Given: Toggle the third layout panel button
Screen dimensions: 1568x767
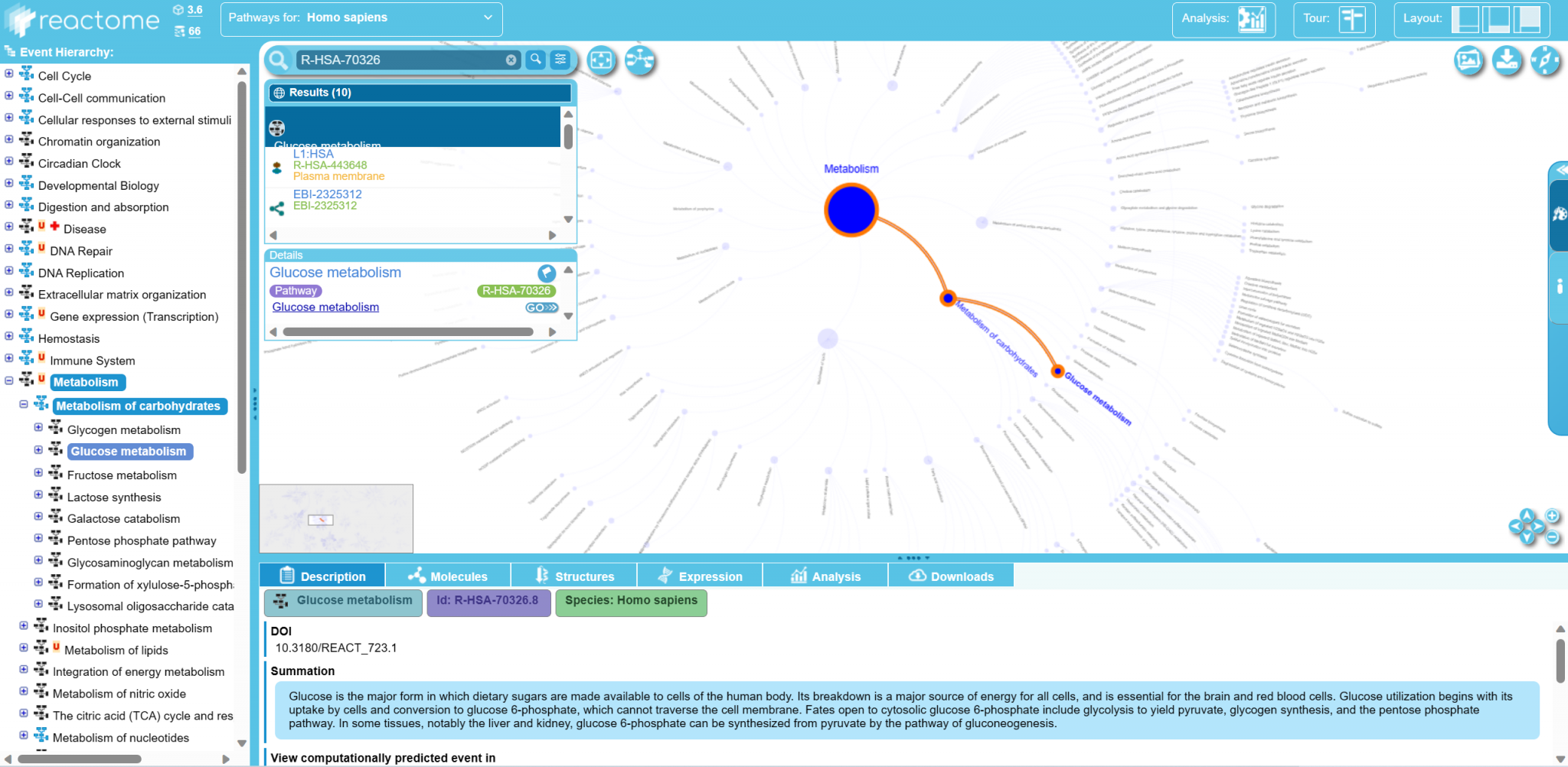Looking at the screenshot, I should click(x=1527, y=19).
